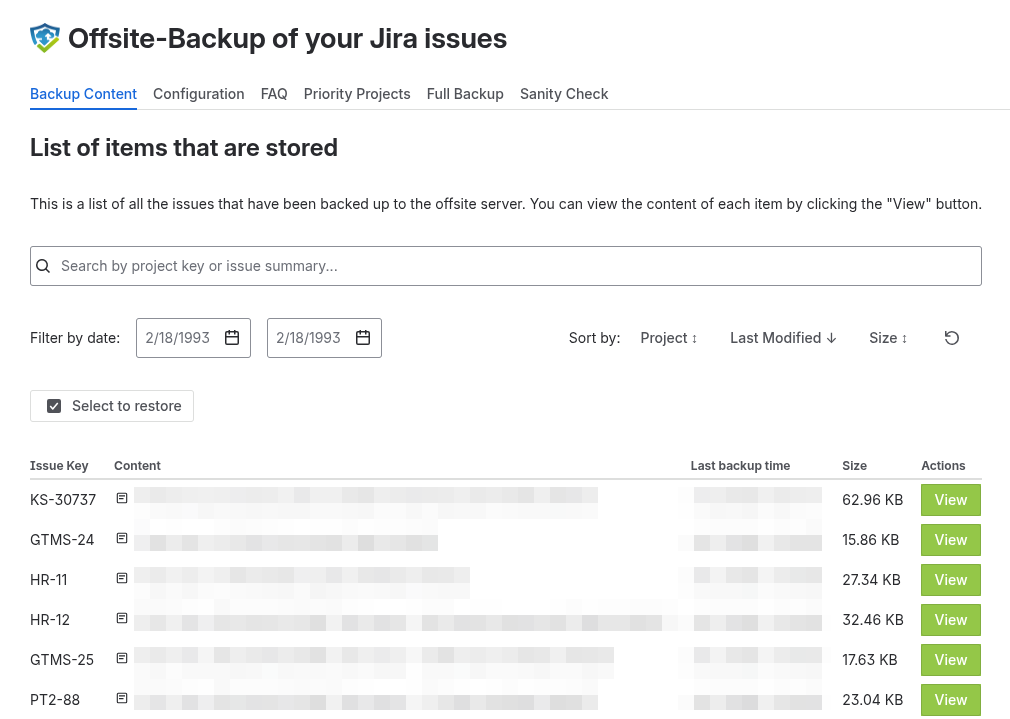
Task: Click the document icon beside GTMS-25
Action: coord(121,656)
